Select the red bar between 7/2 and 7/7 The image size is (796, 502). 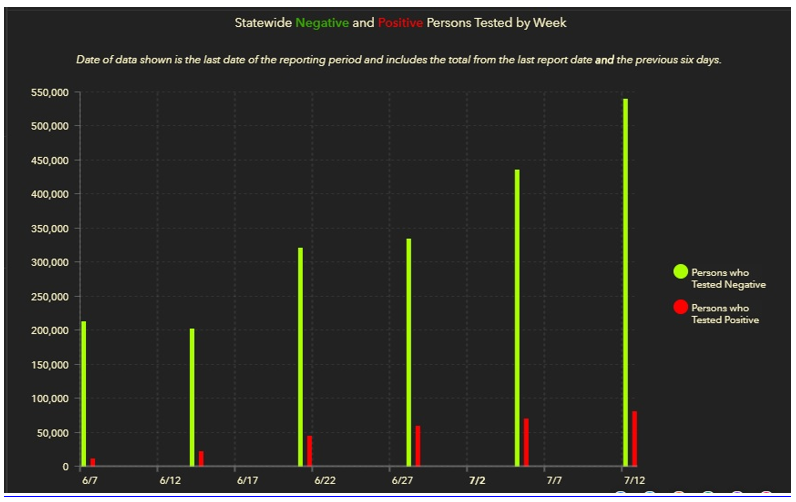(x=526, y=442)
